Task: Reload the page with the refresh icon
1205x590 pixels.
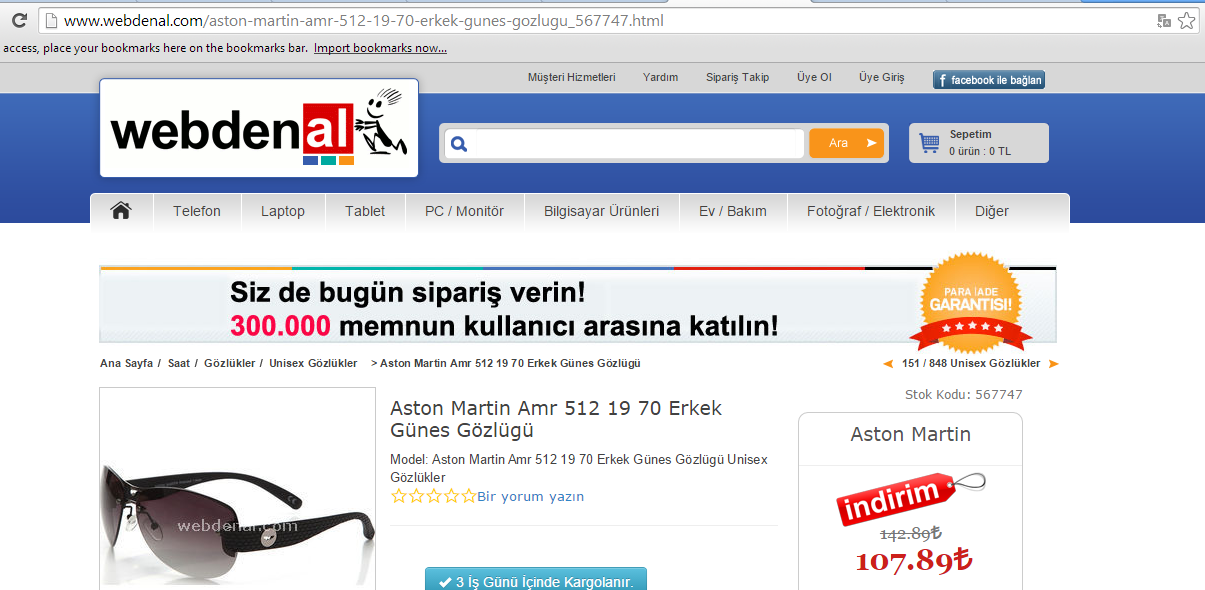Action: [x=19, y=21]
